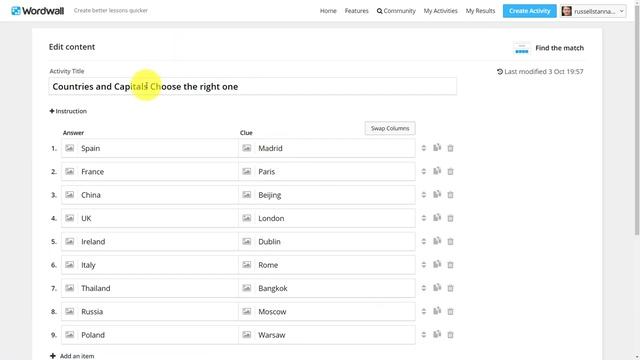Screen dimensions: 640x360
Task: Add an image to China answer
Action: click(70, 195)
